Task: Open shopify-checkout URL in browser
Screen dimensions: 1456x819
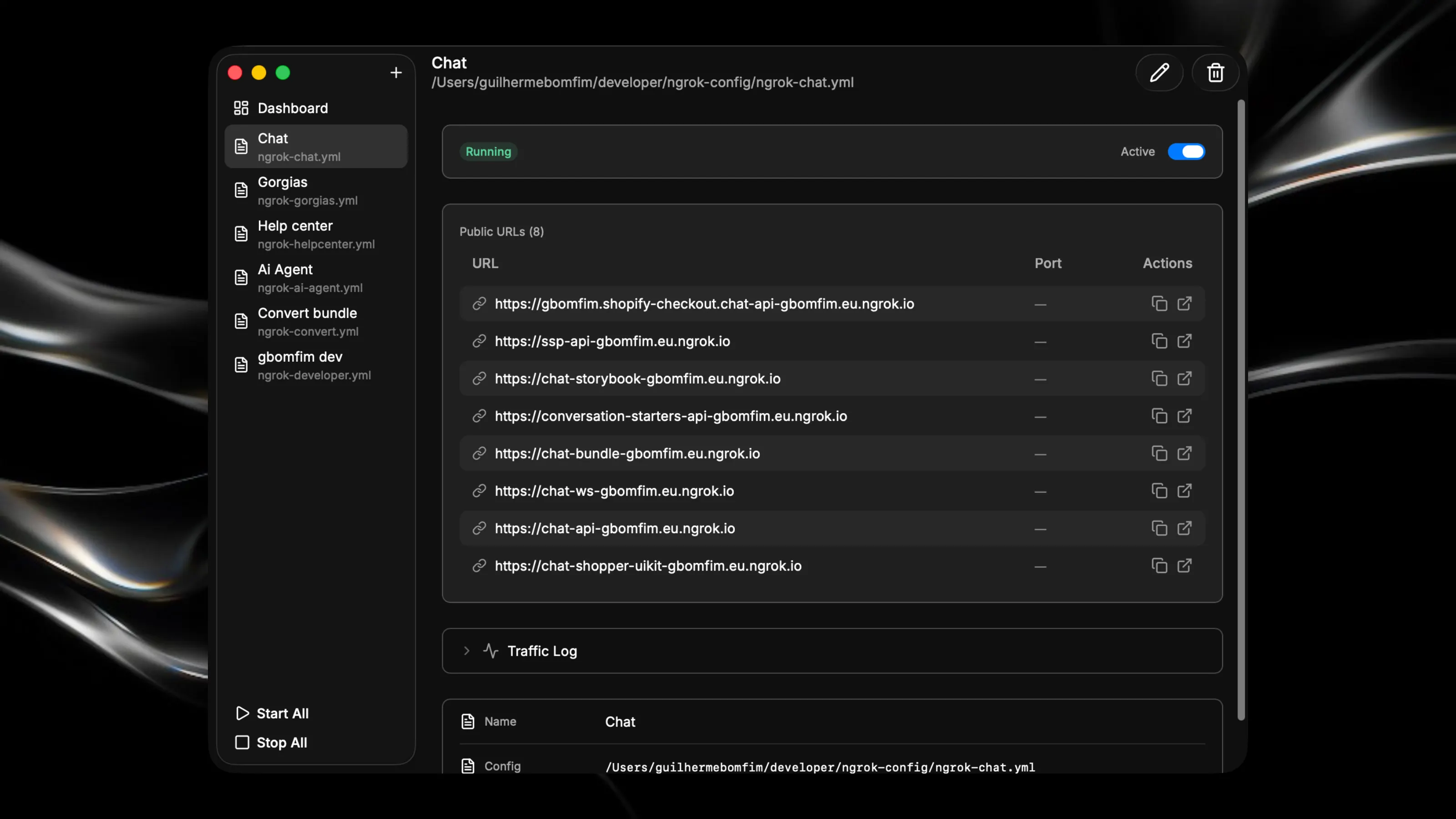Action: [x=1185, y=304]
